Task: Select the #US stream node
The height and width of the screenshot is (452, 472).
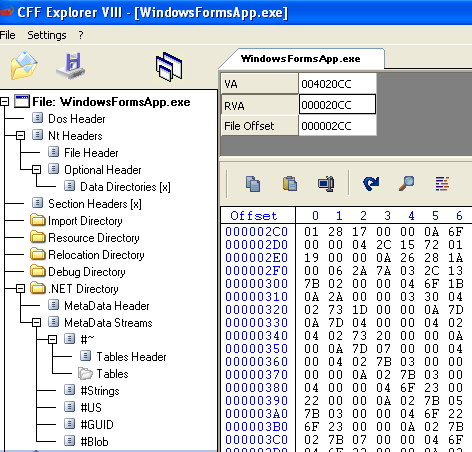Action: 91,407
